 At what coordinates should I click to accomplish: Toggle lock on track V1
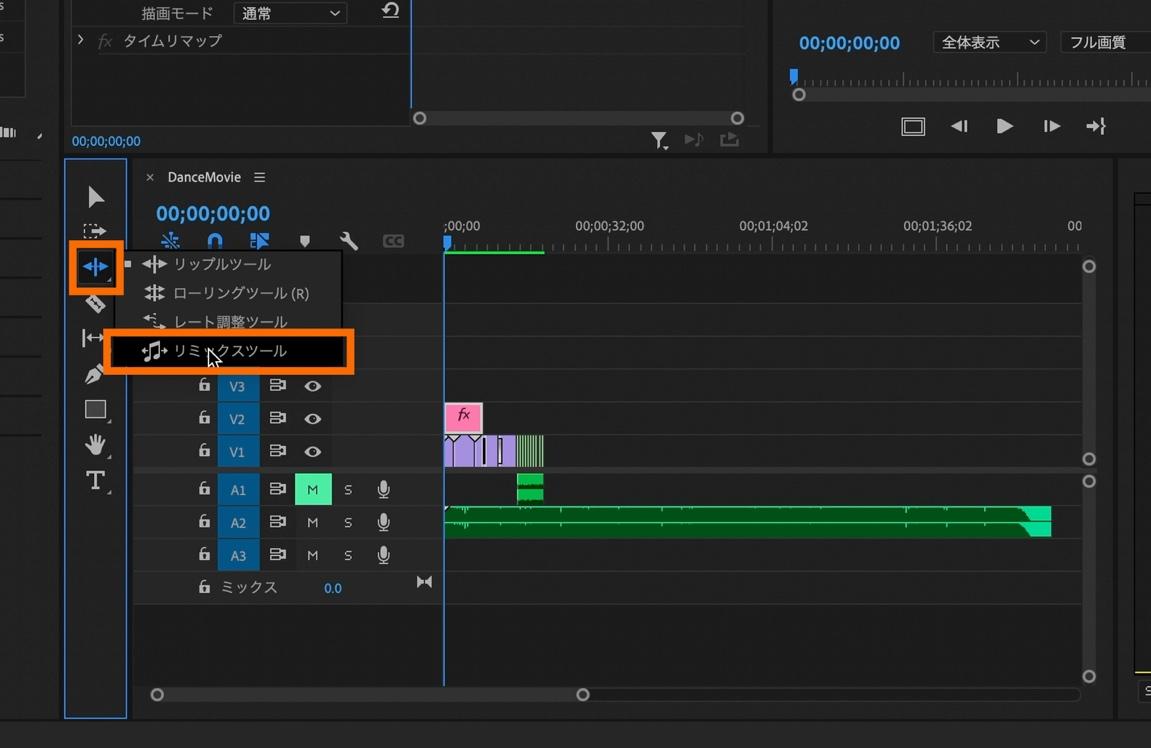point(204,451)
